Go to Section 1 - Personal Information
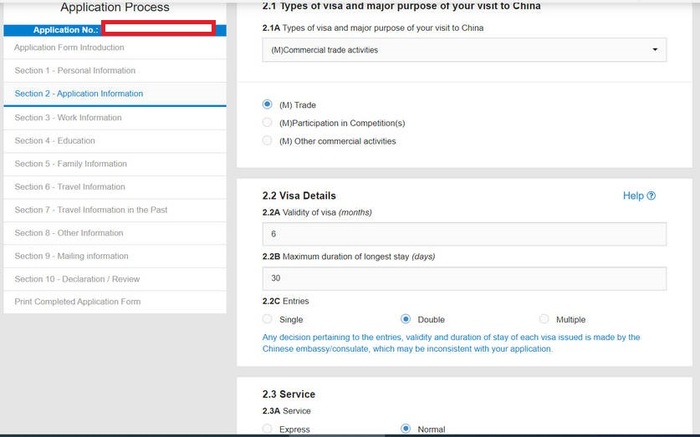 point(115,71)
